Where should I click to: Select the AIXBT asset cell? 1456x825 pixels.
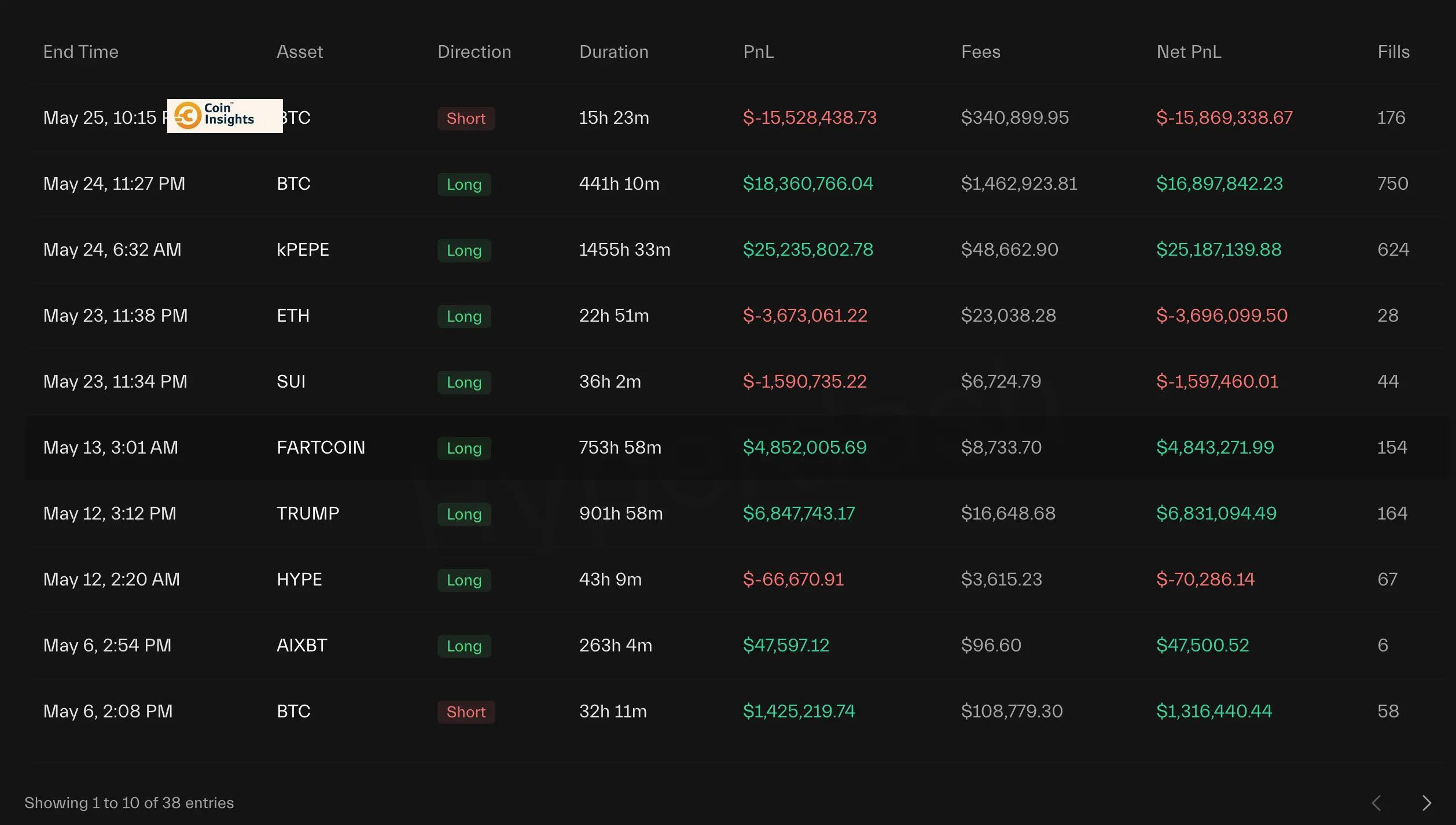(302, 645)
